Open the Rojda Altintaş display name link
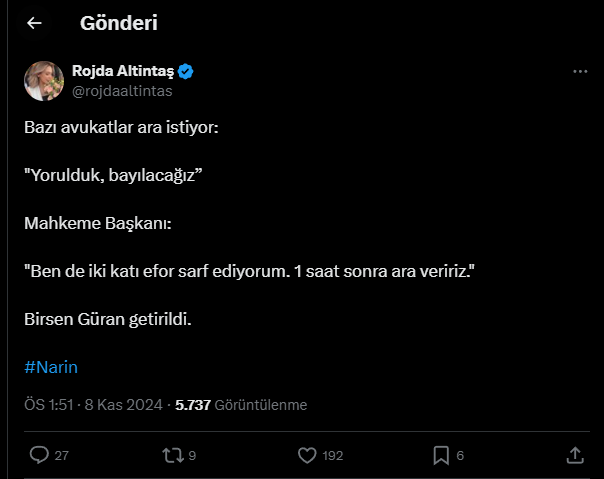This screenshot has width=604, height=479. (x=123, y=71)
